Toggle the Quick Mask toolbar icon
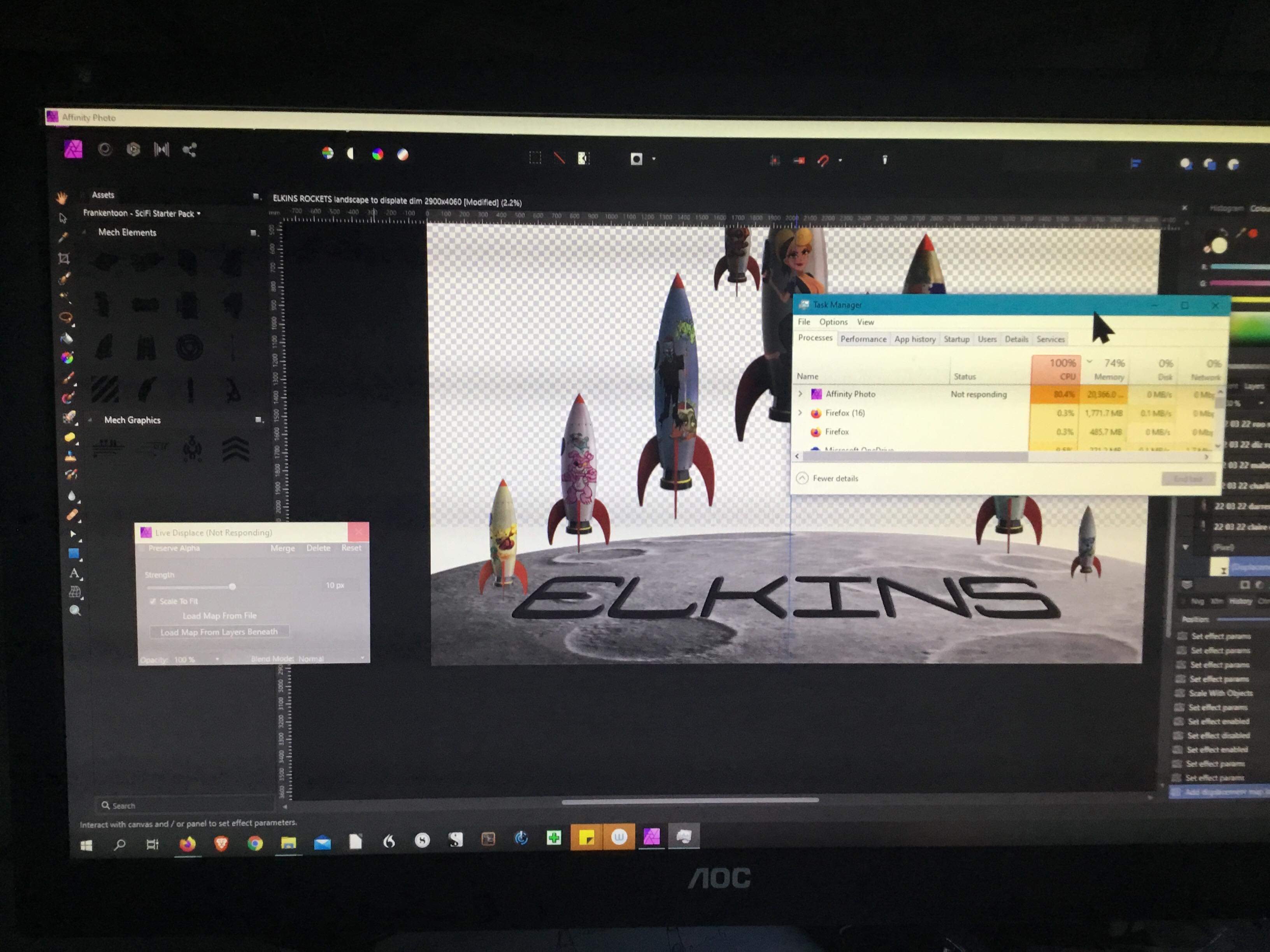 click(x=636, y=159)
